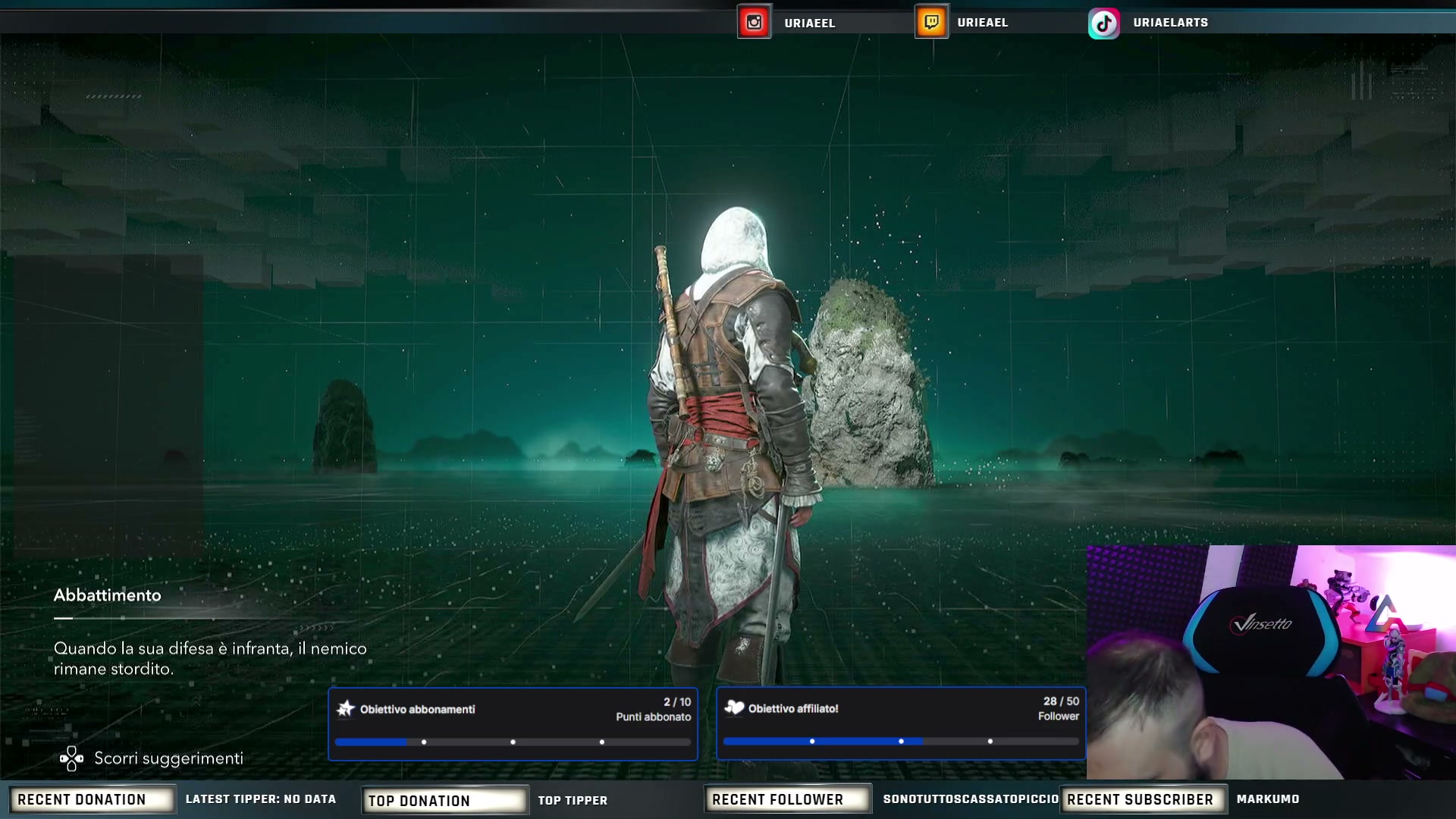Screen dimensions: 1456x819
Task: Click the Abbattimento tip title
Action: (107, 595)
